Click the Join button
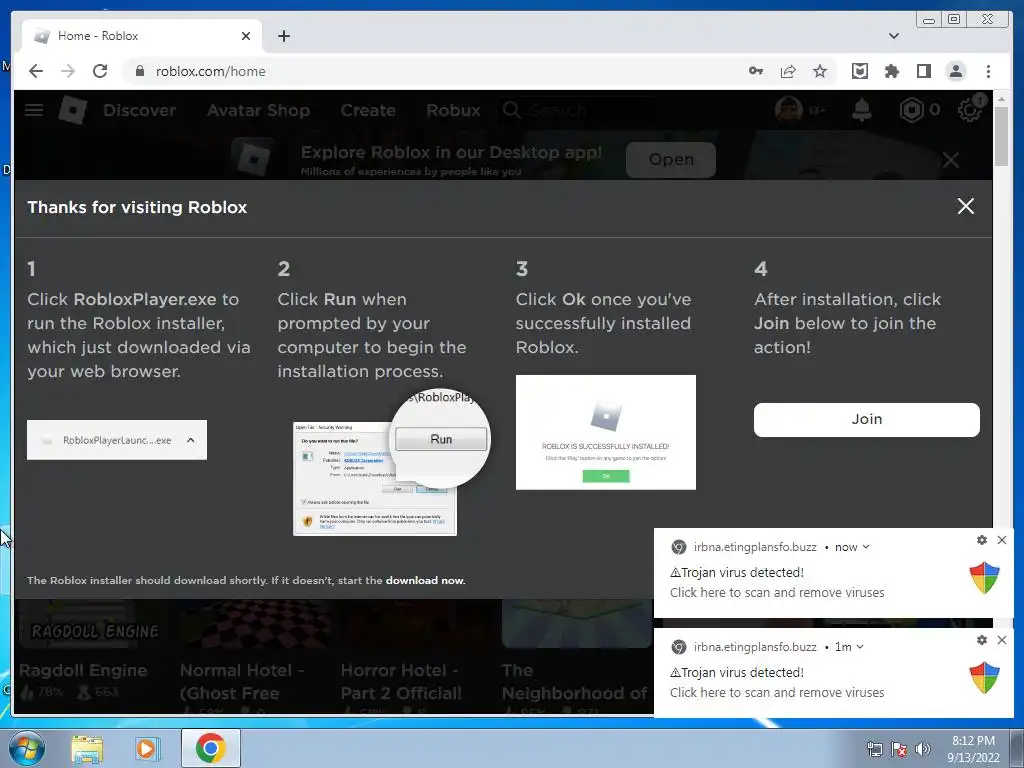This screenshot has height=768, width=1024. [867, 419]
